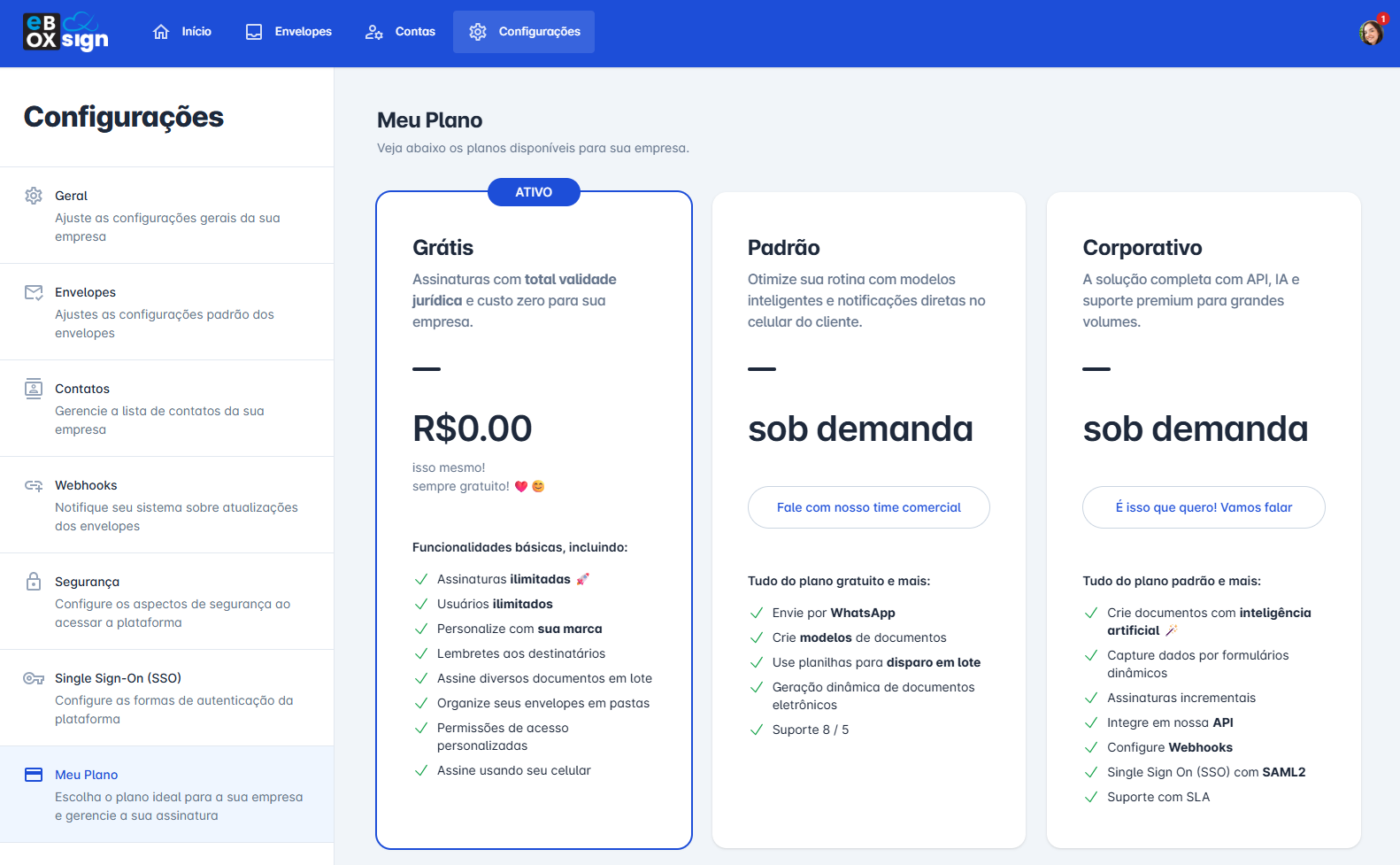This screenshot has width=1400, height=865.
Task: Click 'Crie modelos de documentos' feature
Action: [x=859, y=637]
